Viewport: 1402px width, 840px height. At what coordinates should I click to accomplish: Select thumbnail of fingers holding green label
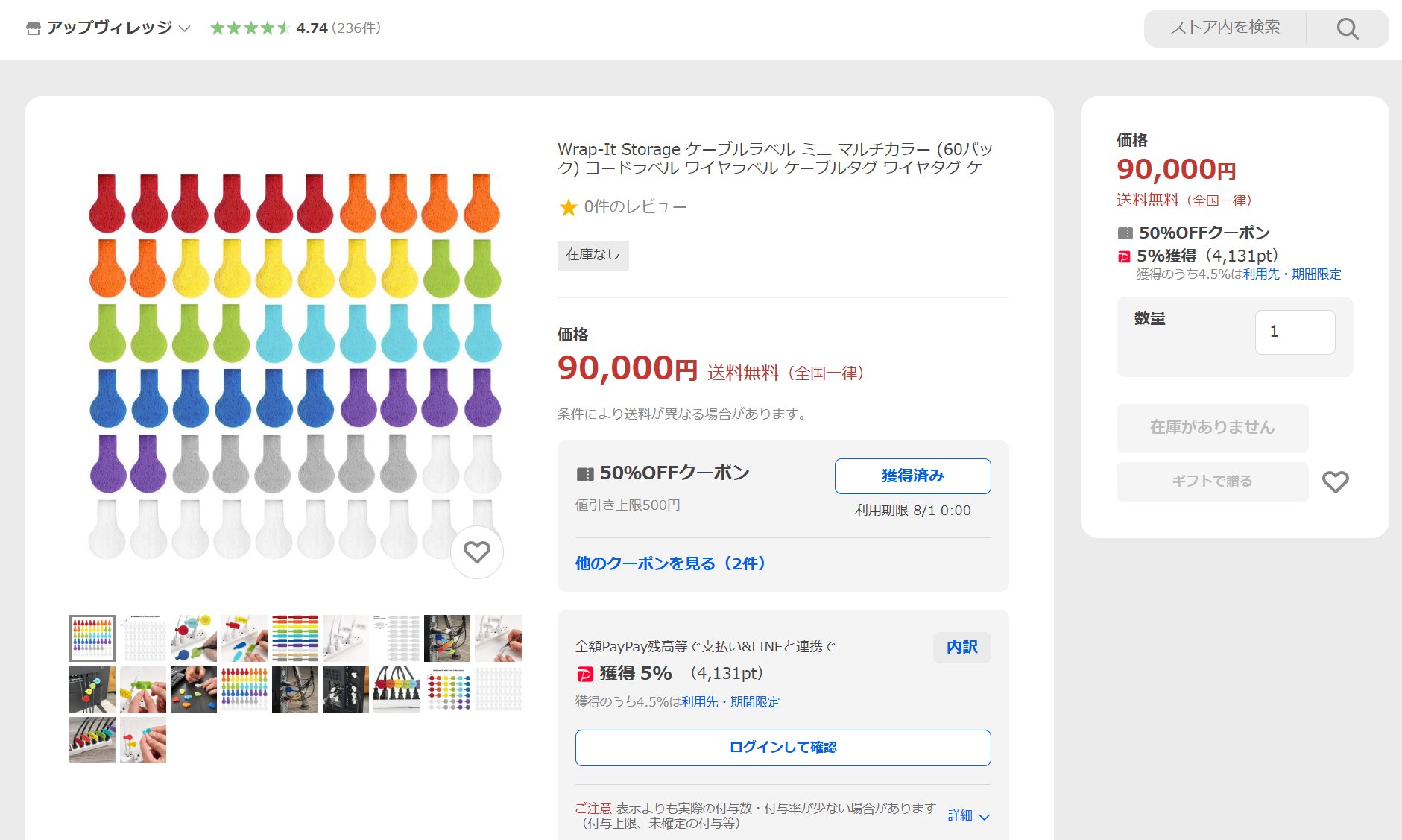pyautogui.click(x=143, y=689)
